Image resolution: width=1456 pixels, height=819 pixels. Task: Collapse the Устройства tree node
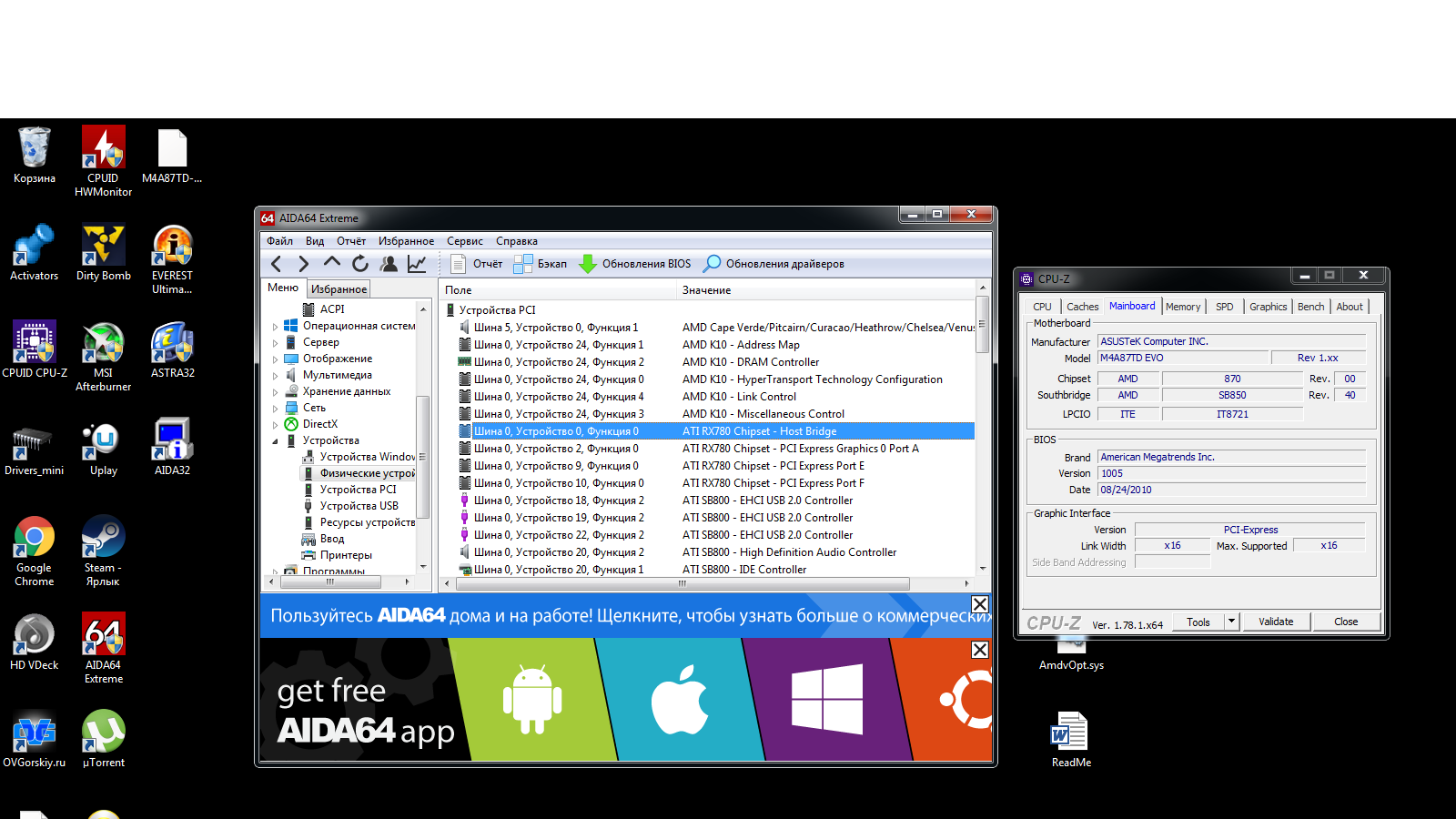(276, 440)
